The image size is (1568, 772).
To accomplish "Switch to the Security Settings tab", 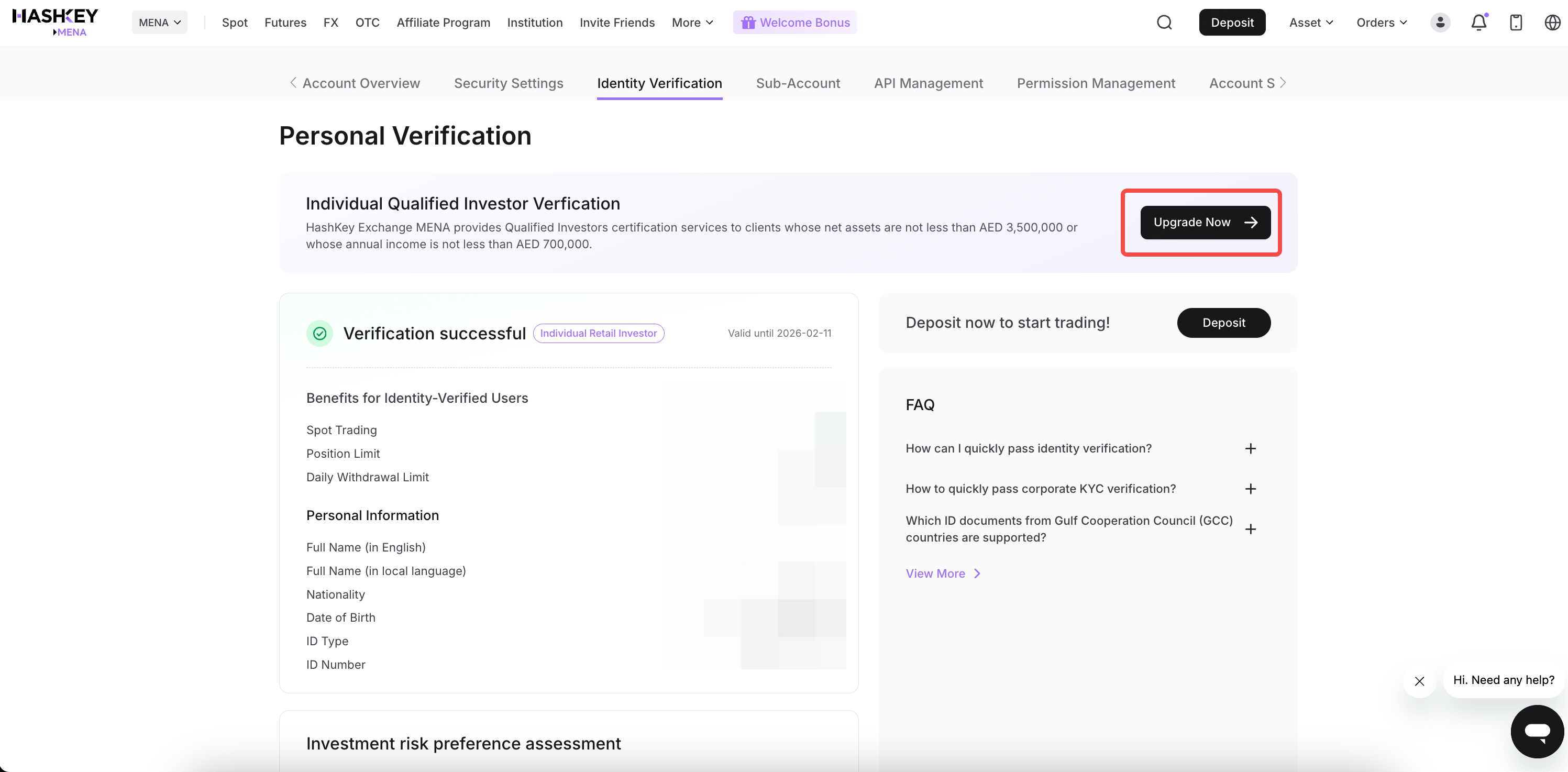I will click(508, 83).
